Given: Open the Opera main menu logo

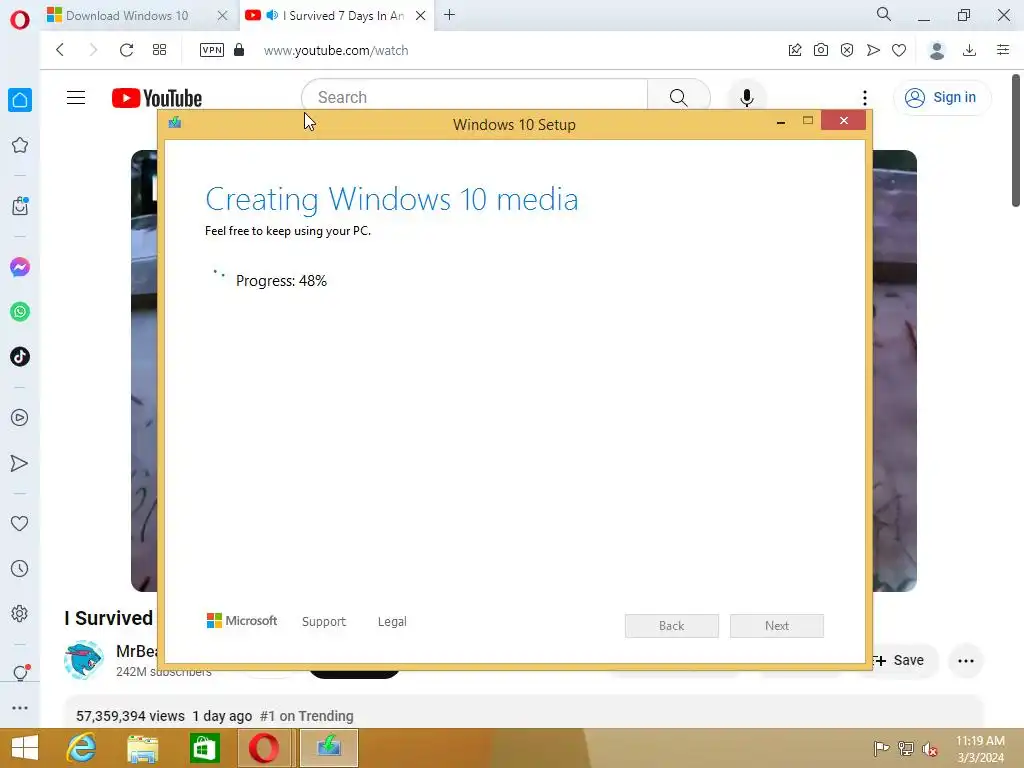Looking at the screenshot, I should pyautogui.click(x=20, y=20).
